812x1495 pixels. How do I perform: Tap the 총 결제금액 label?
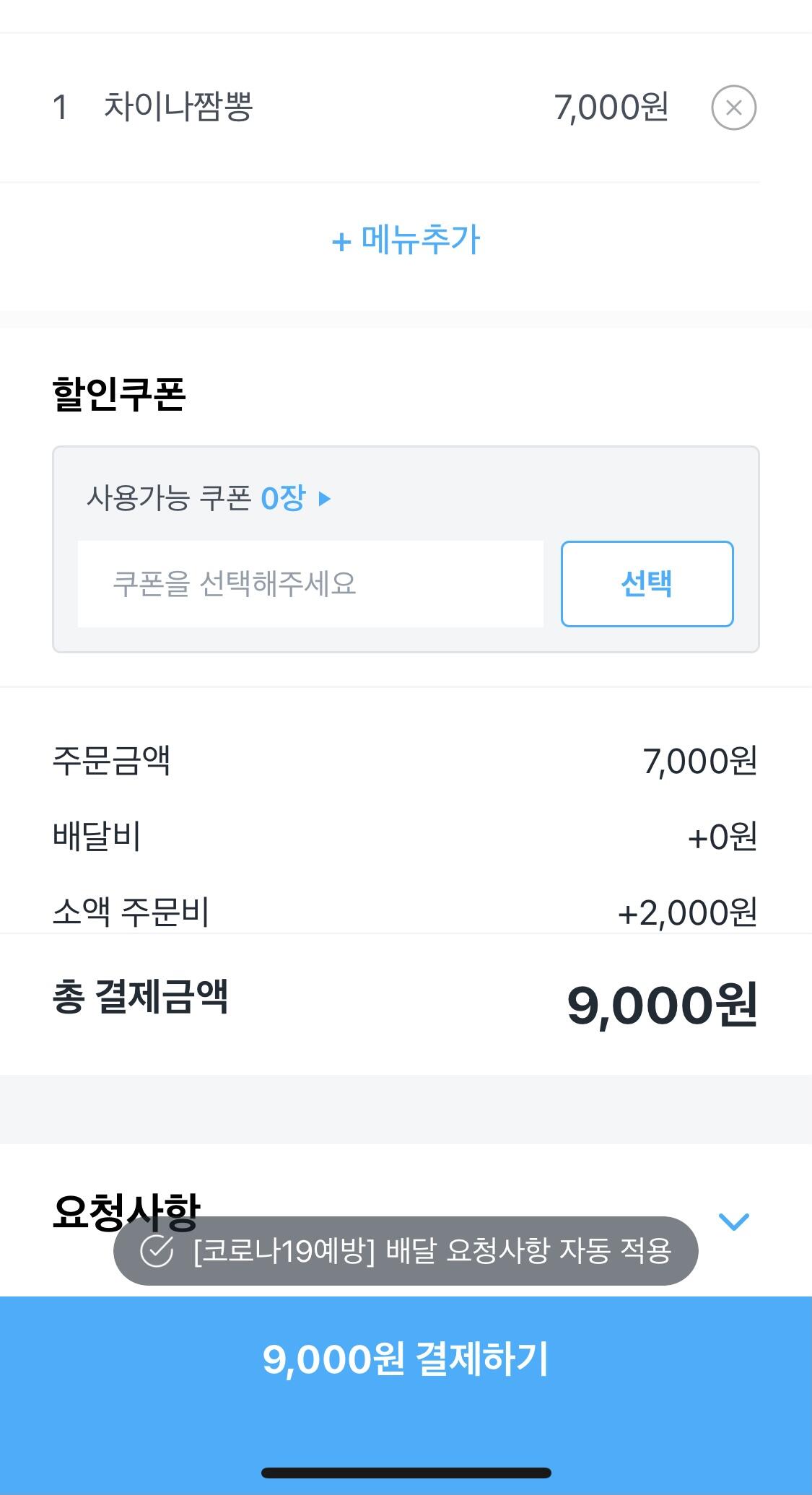coord(140,997)
